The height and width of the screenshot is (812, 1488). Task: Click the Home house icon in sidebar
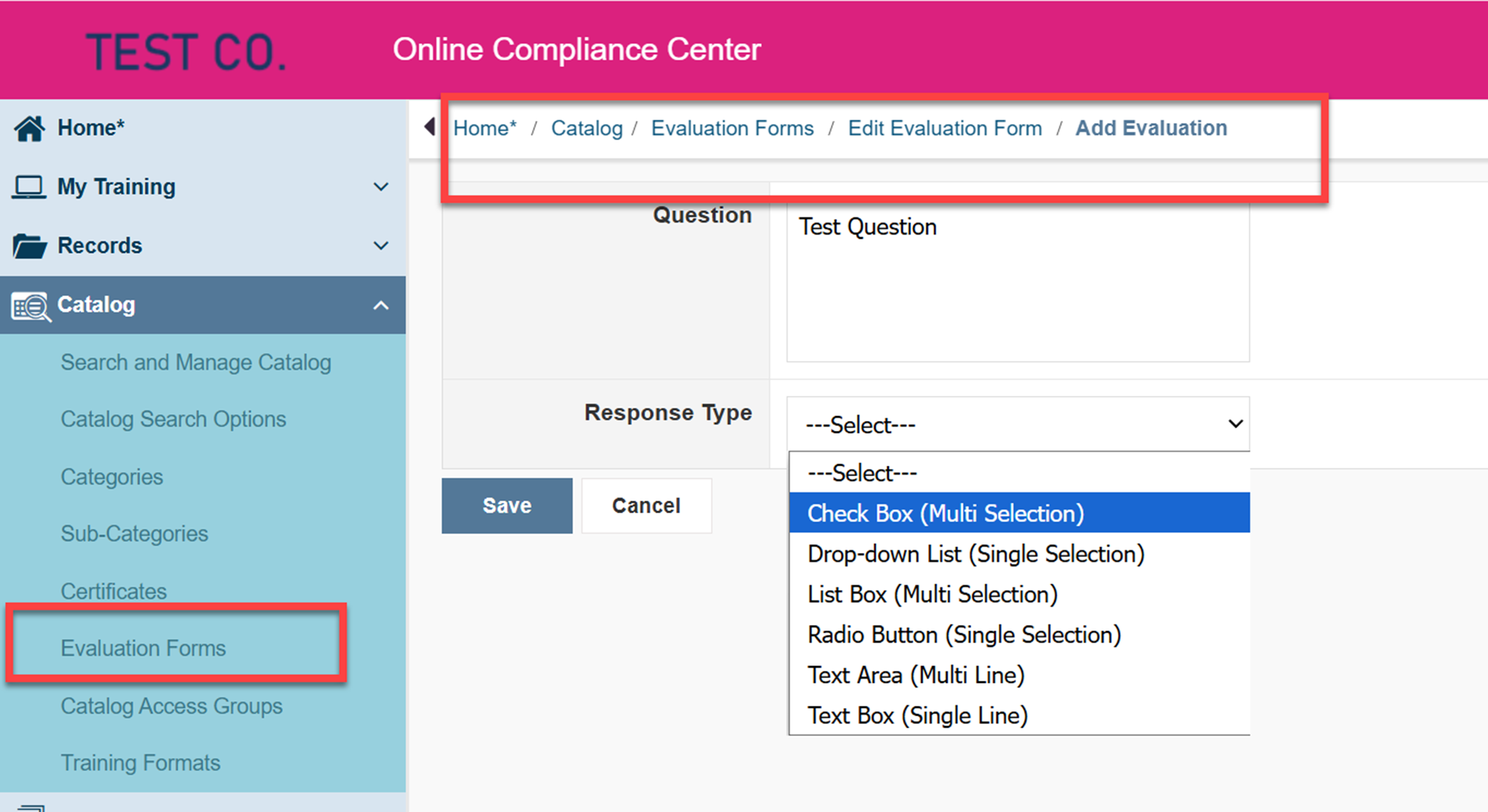(29, 128)
